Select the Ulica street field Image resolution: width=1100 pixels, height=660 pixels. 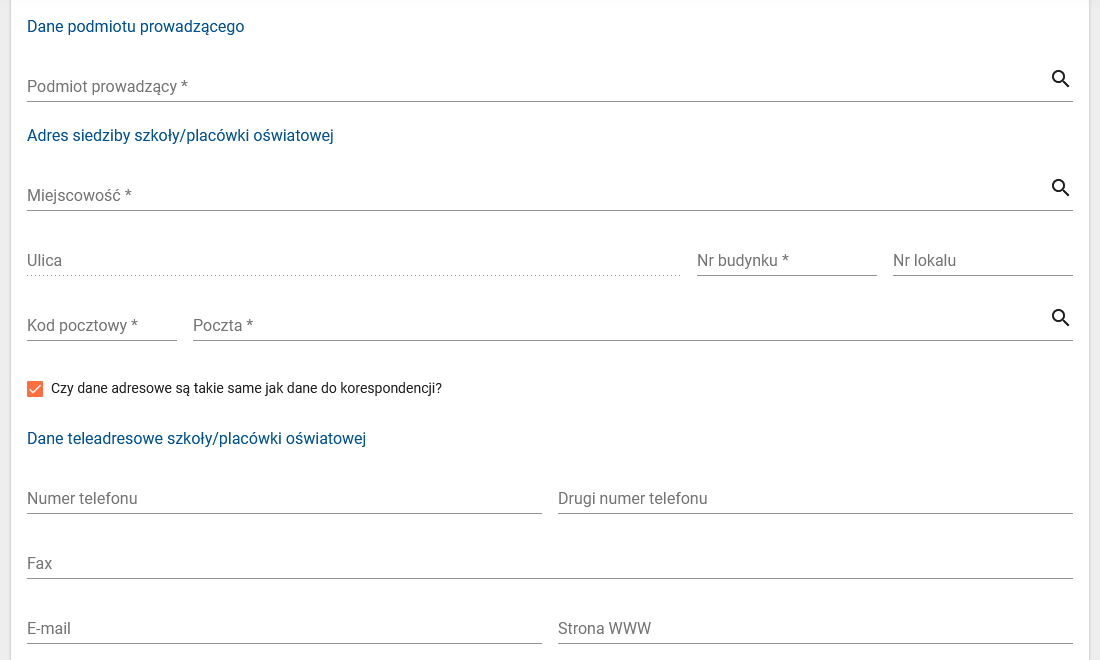coord(353,261)
